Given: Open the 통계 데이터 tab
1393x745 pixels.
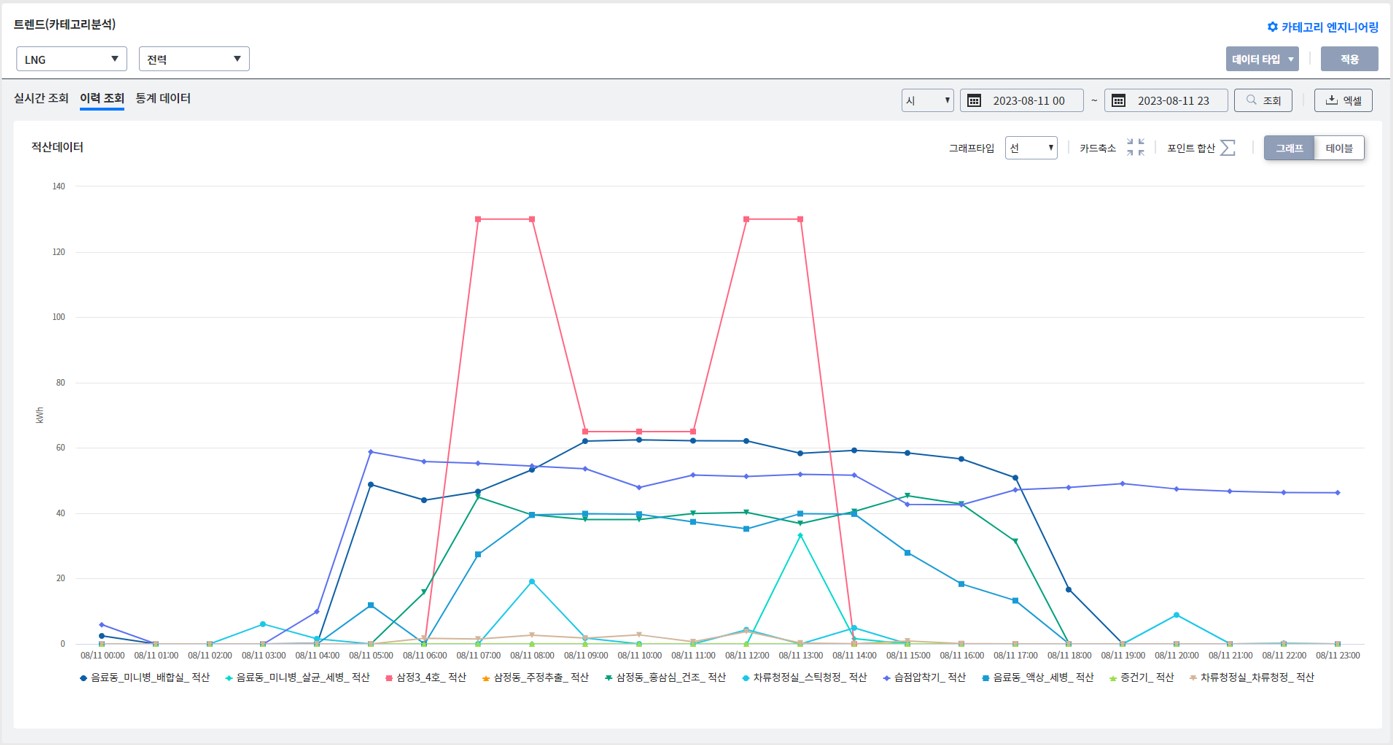Looking at the screenshot, I should point(163,98).
